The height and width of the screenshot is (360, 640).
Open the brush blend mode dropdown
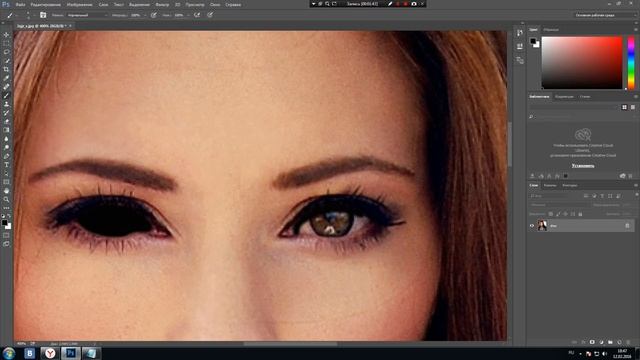click(87, 15)
